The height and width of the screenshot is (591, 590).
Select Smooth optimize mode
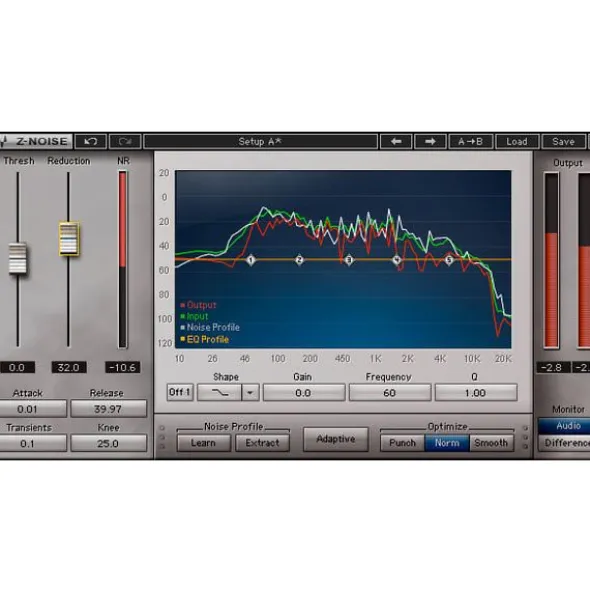pos(491,443)
